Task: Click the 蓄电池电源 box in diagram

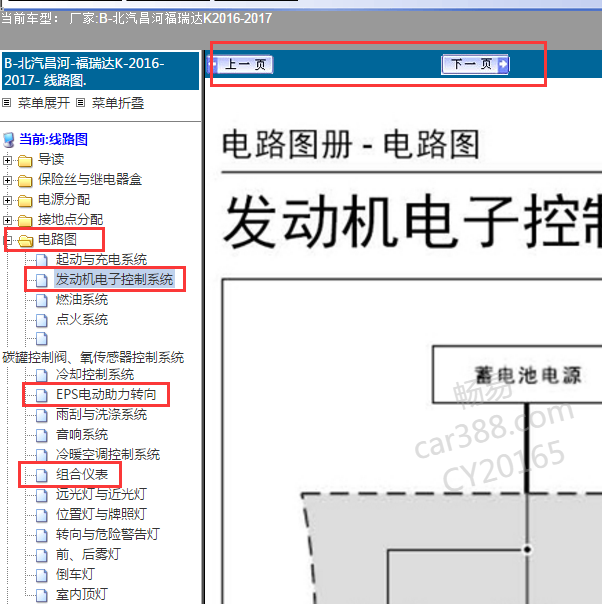Action: (x=517, y=375)
